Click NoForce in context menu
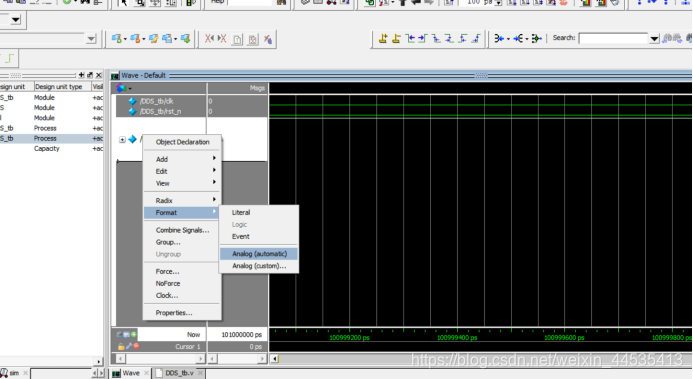Screen dimensions: 693x379 coord(182,283)
